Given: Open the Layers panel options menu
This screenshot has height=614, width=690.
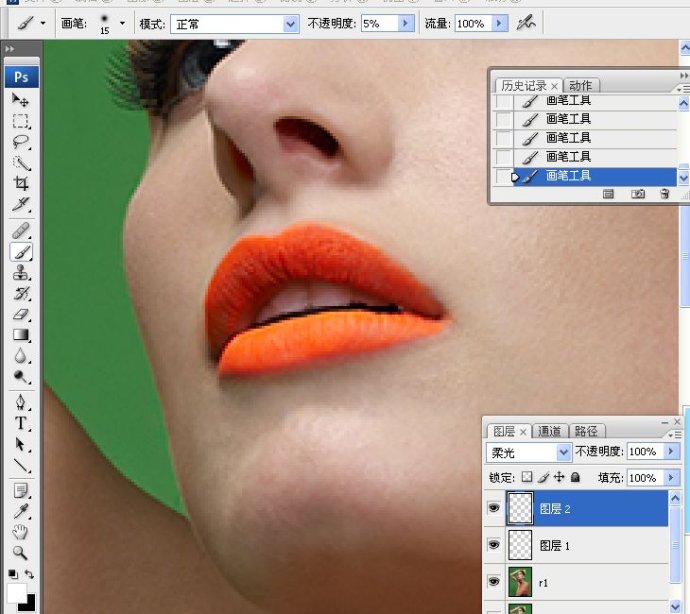Looking at the screenshot, I should pyautogui.click(x=676, y=435).
